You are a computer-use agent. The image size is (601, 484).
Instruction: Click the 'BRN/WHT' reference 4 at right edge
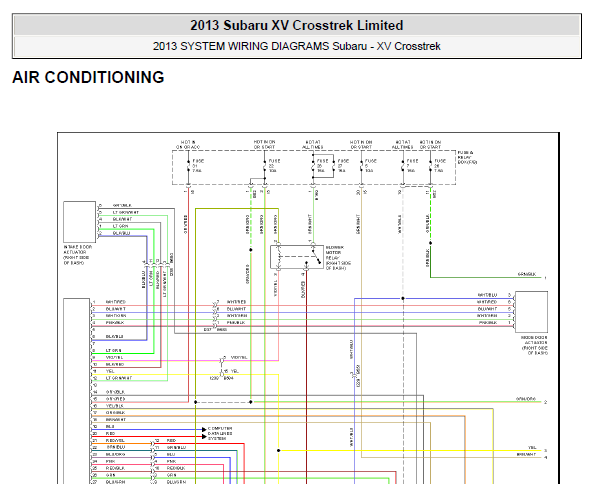[x=526, y=454]
